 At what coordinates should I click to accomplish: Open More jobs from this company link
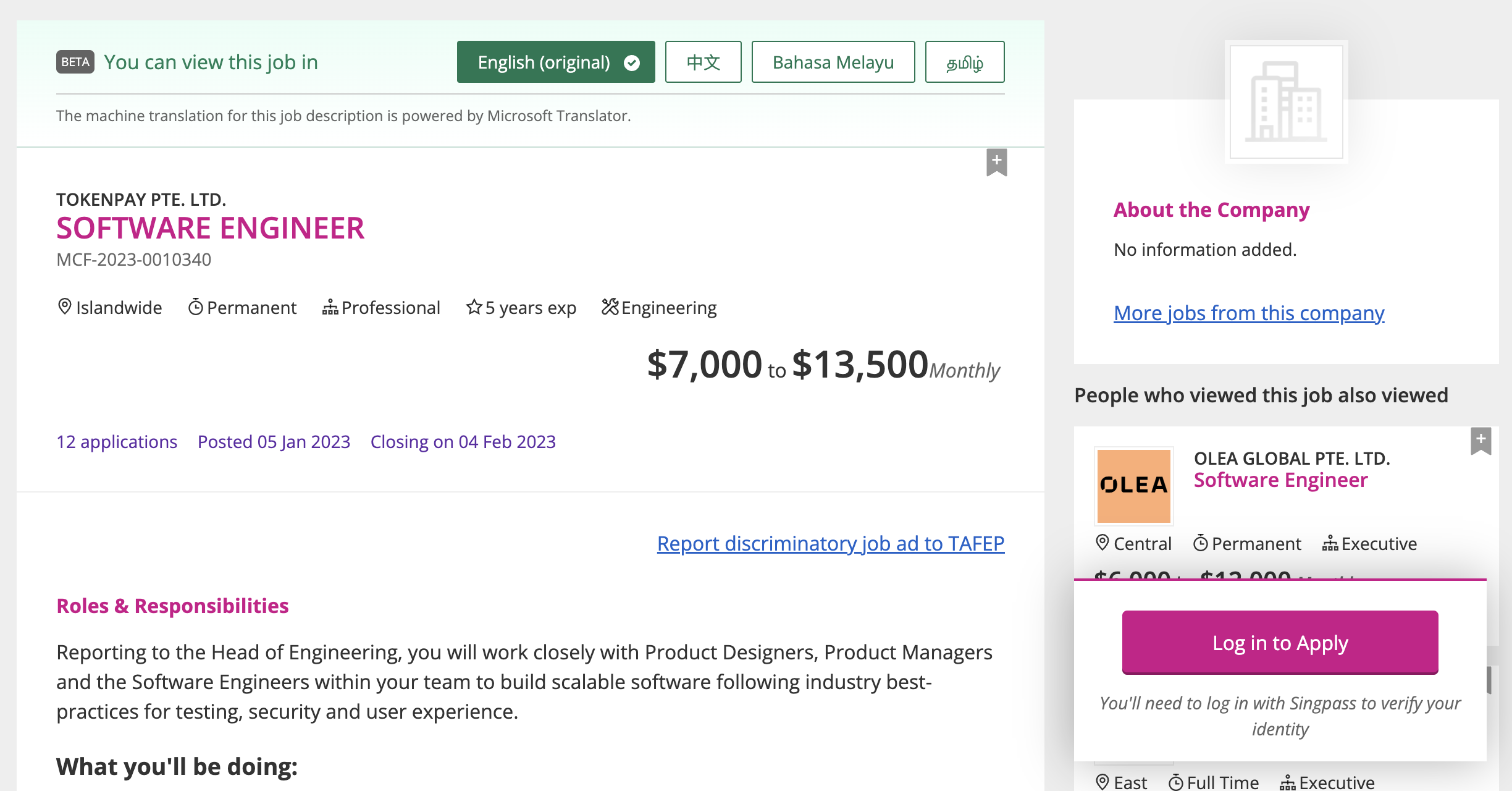click(1248, 313)
